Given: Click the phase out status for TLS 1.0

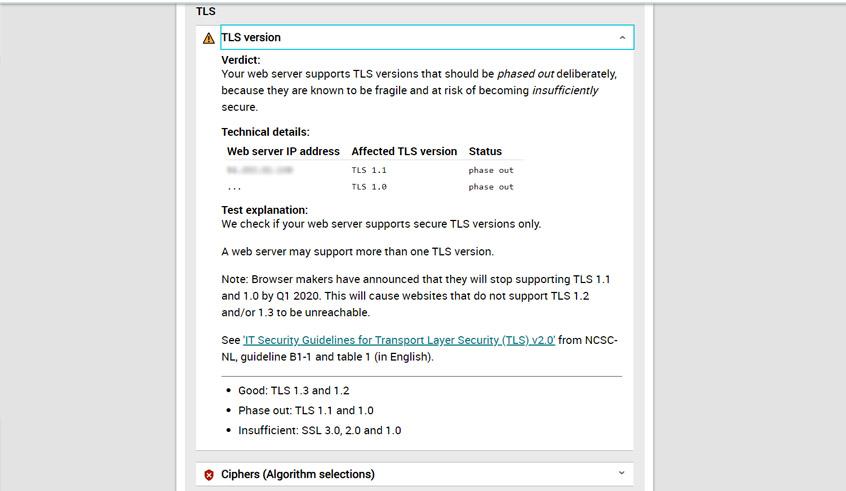Looking at the screenshot, I should tap(490, 187).
